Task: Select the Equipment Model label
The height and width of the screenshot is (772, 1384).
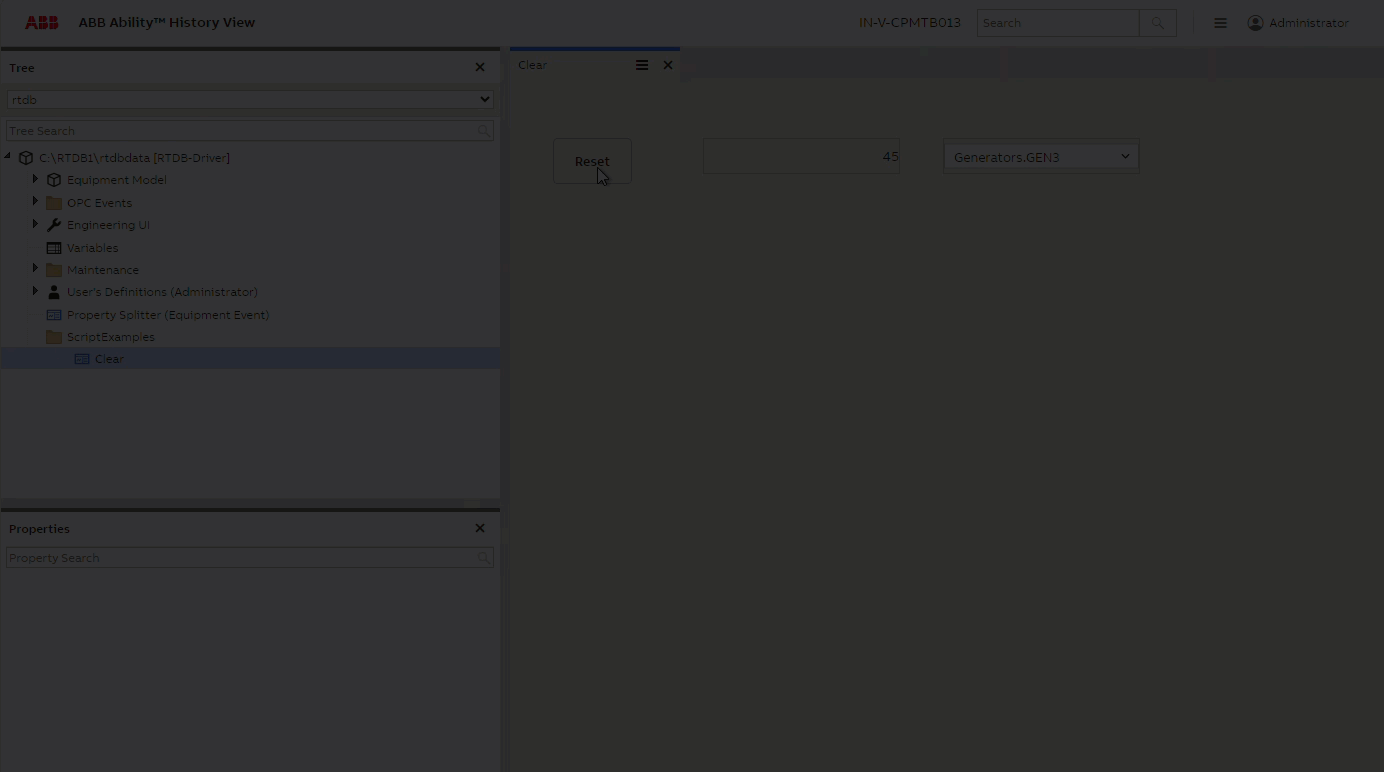Action: (x=117, y=180)
